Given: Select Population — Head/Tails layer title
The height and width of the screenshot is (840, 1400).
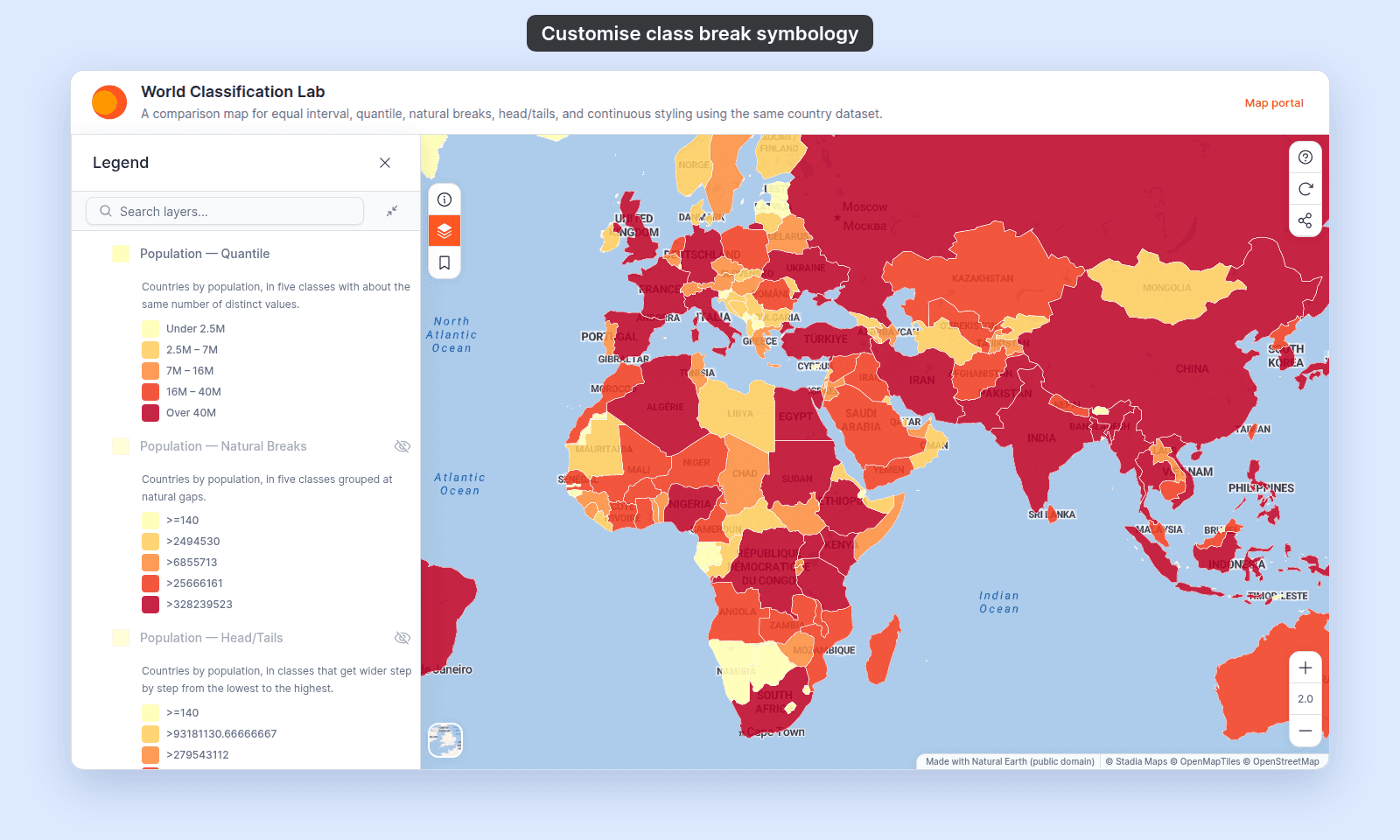Looking at the screenshot, I should click(212, 638).
